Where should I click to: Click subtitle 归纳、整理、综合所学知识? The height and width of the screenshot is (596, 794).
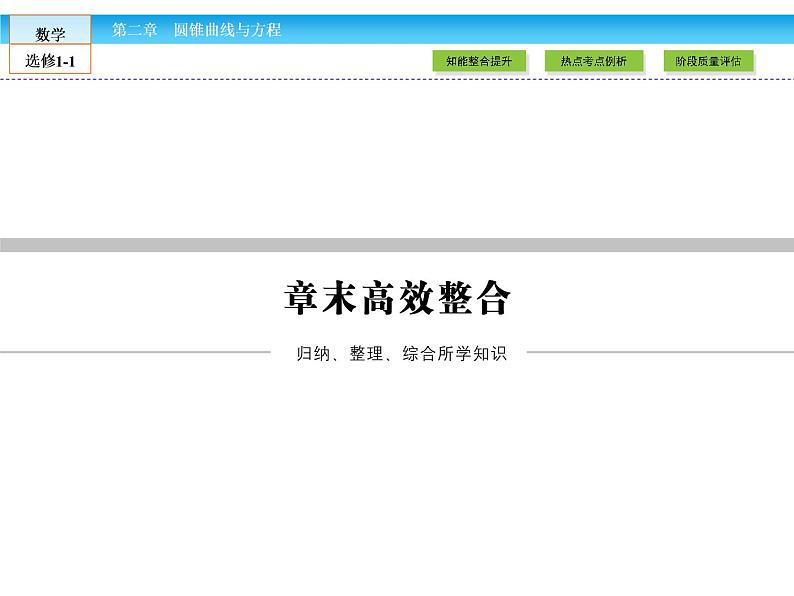click(x=401, y=353)
